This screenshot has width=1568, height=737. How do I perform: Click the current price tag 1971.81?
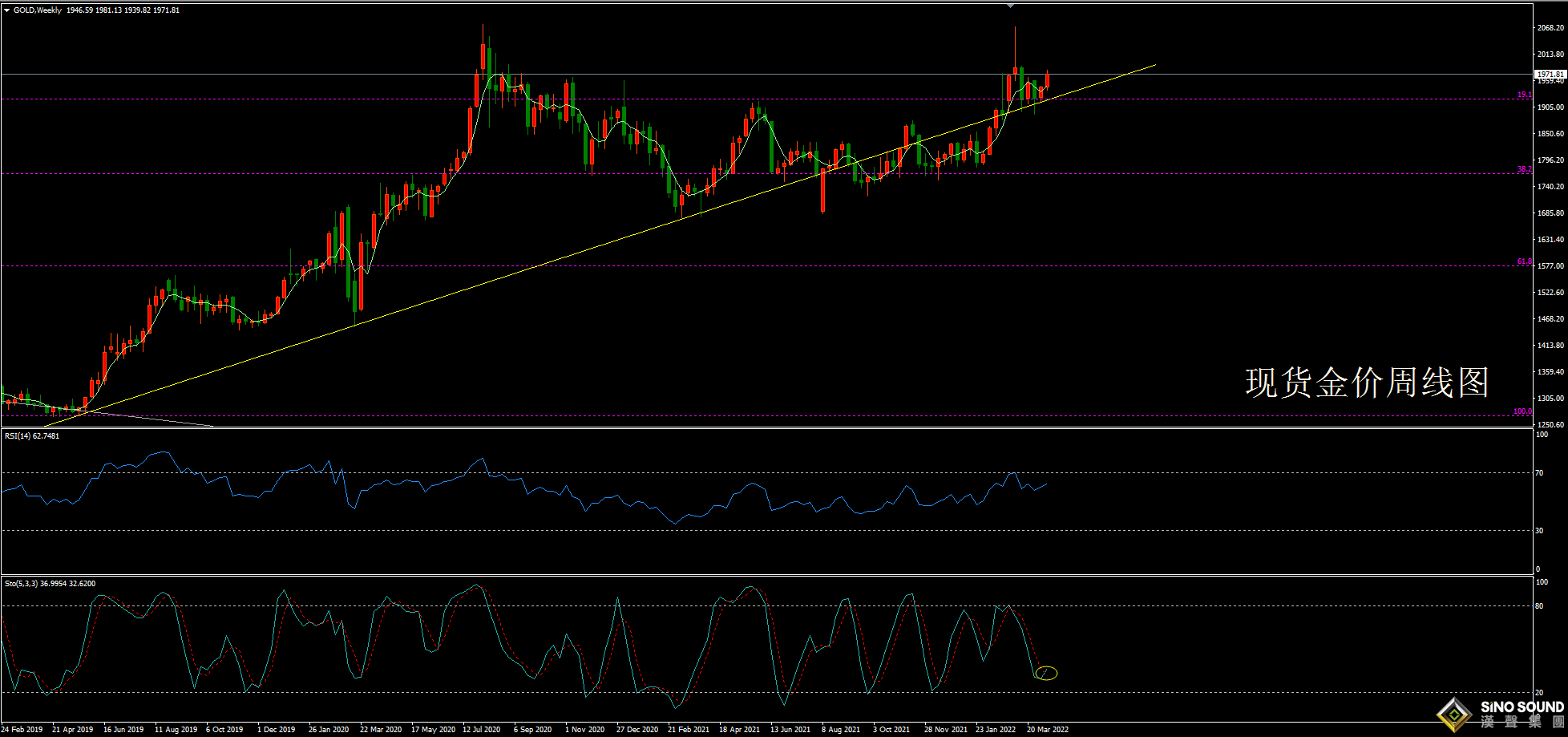pyautogui.click(x=1550, y=74)
